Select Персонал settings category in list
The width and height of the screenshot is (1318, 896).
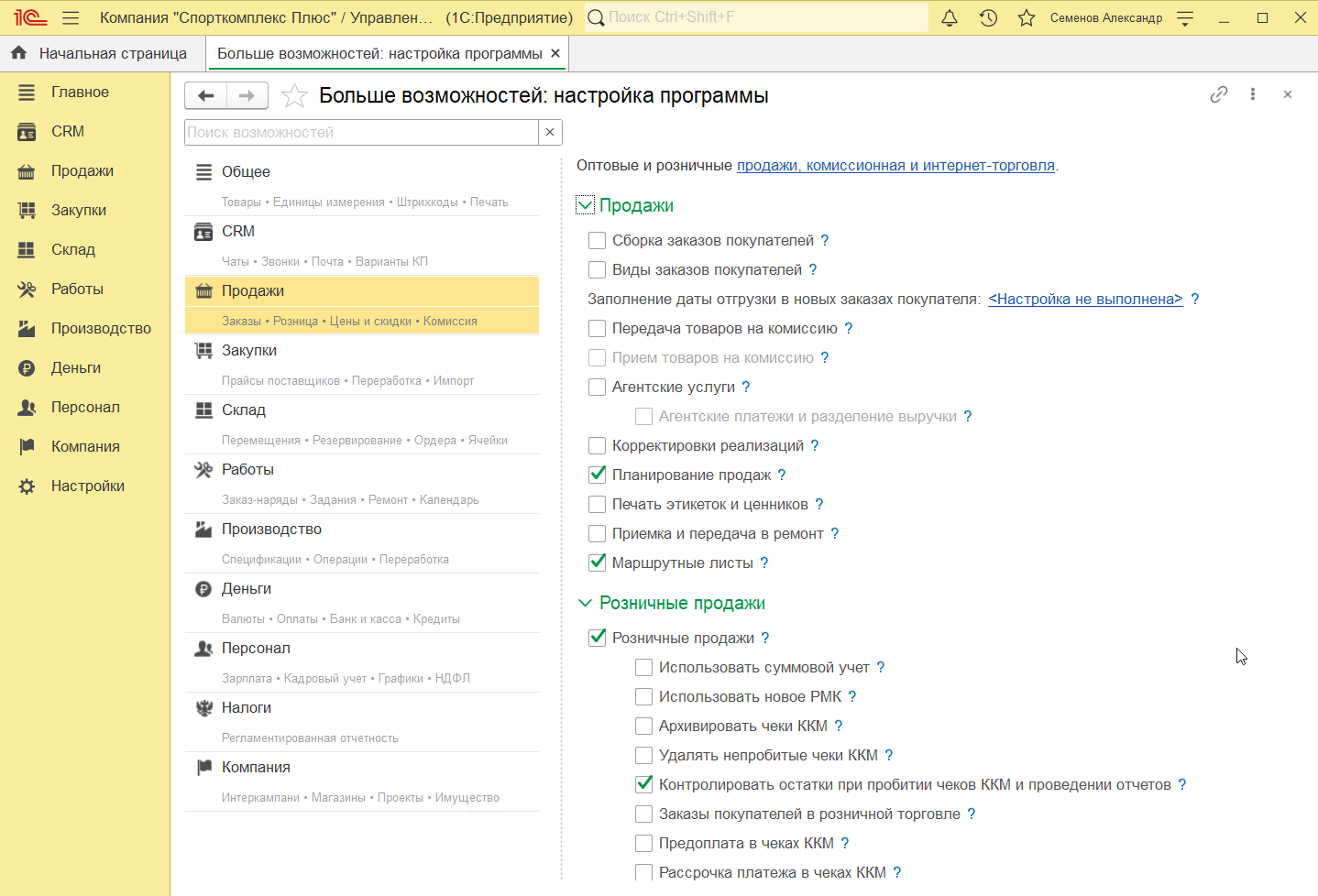(x=362, y=663)
